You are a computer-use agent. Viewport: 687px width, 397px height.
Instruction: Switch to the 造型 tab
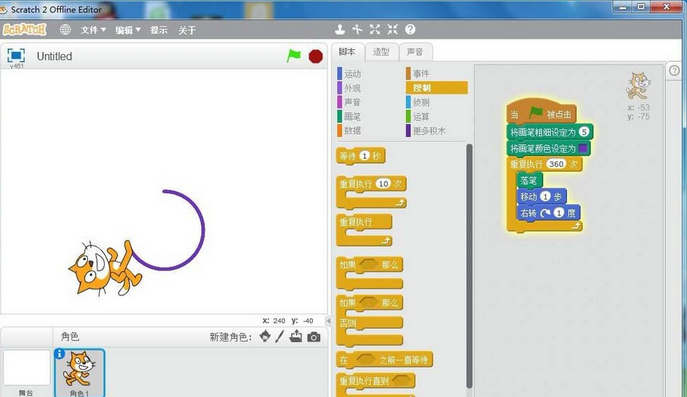[x=381, y=52]
